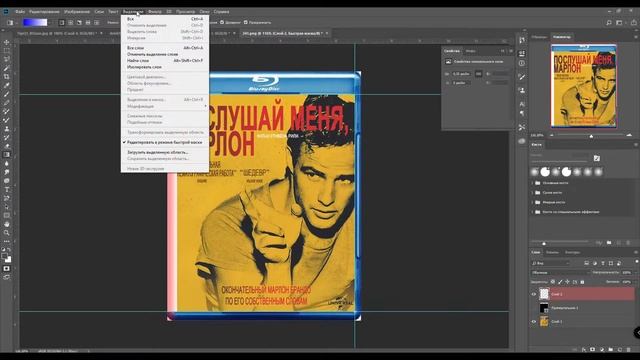Click the Navigator preview thumbnail
Screen dimensions: 640x360
[x=584, y=86]
